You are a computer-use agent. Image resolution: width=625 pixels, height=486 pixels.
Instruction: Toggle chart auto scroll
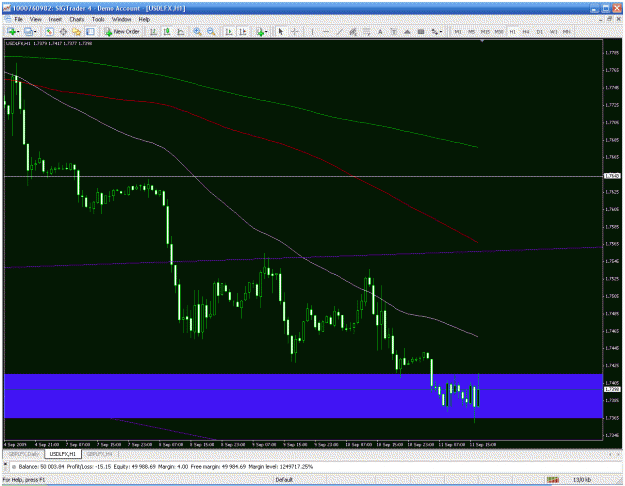229,31
